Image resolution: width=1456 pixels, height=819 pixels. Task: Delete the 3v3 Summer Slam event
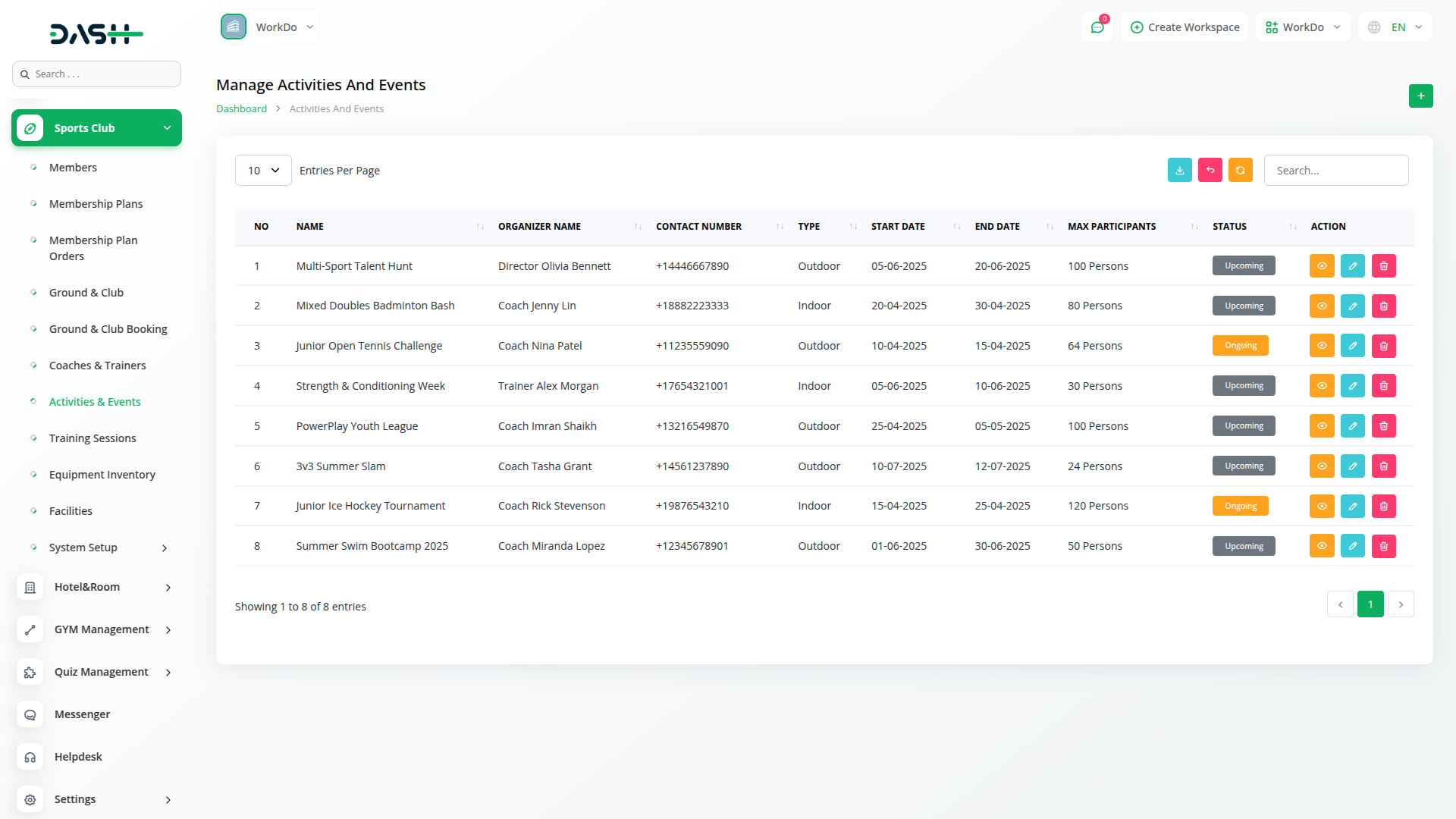(x=1384, y=466)
